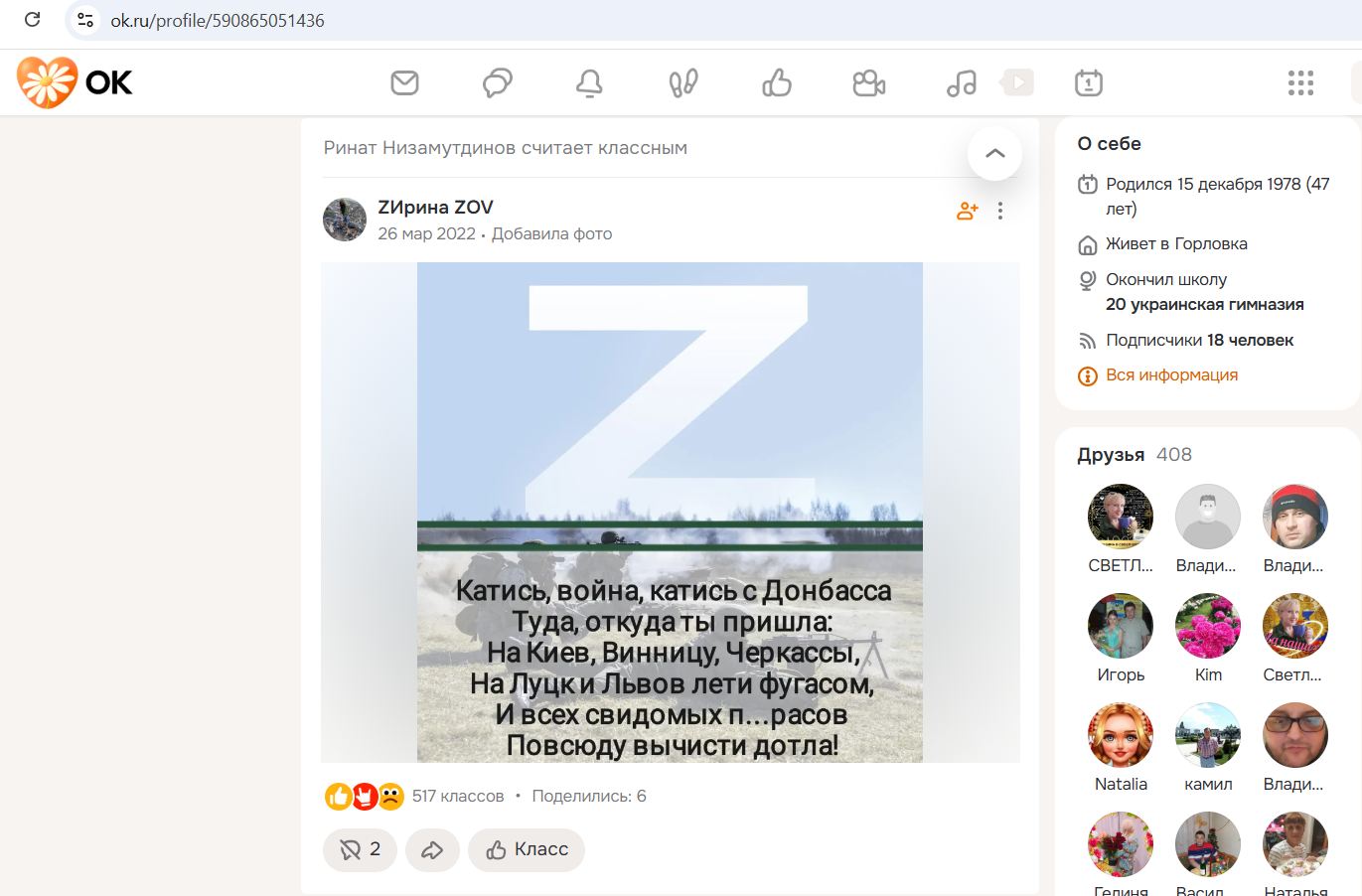Open discussions chat bubbles icon
The width and height of the screenshot is (1362, 896).
coord(497,82)
